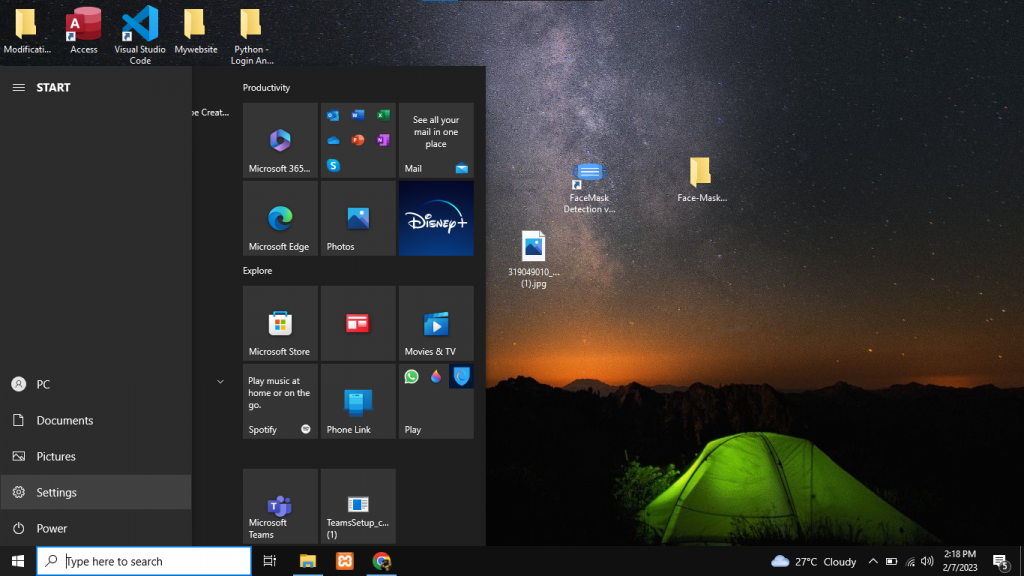Viewport: 1024px width, 576px height.
Task: Collapse the app list chevron
Action: pos(220,381)
